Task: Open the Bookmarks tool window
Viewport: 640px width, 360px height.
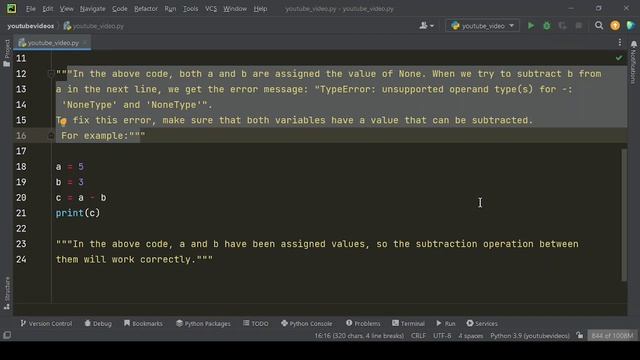Action: (143, 323)
